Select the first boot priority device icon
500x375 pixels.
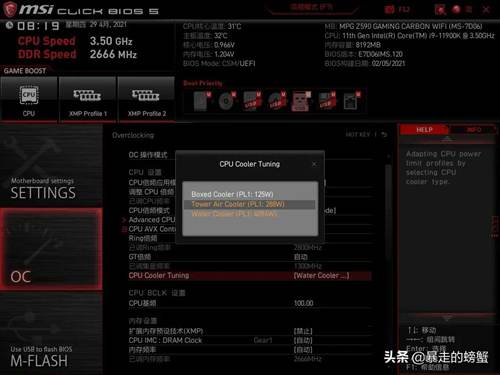pos(202,101)
